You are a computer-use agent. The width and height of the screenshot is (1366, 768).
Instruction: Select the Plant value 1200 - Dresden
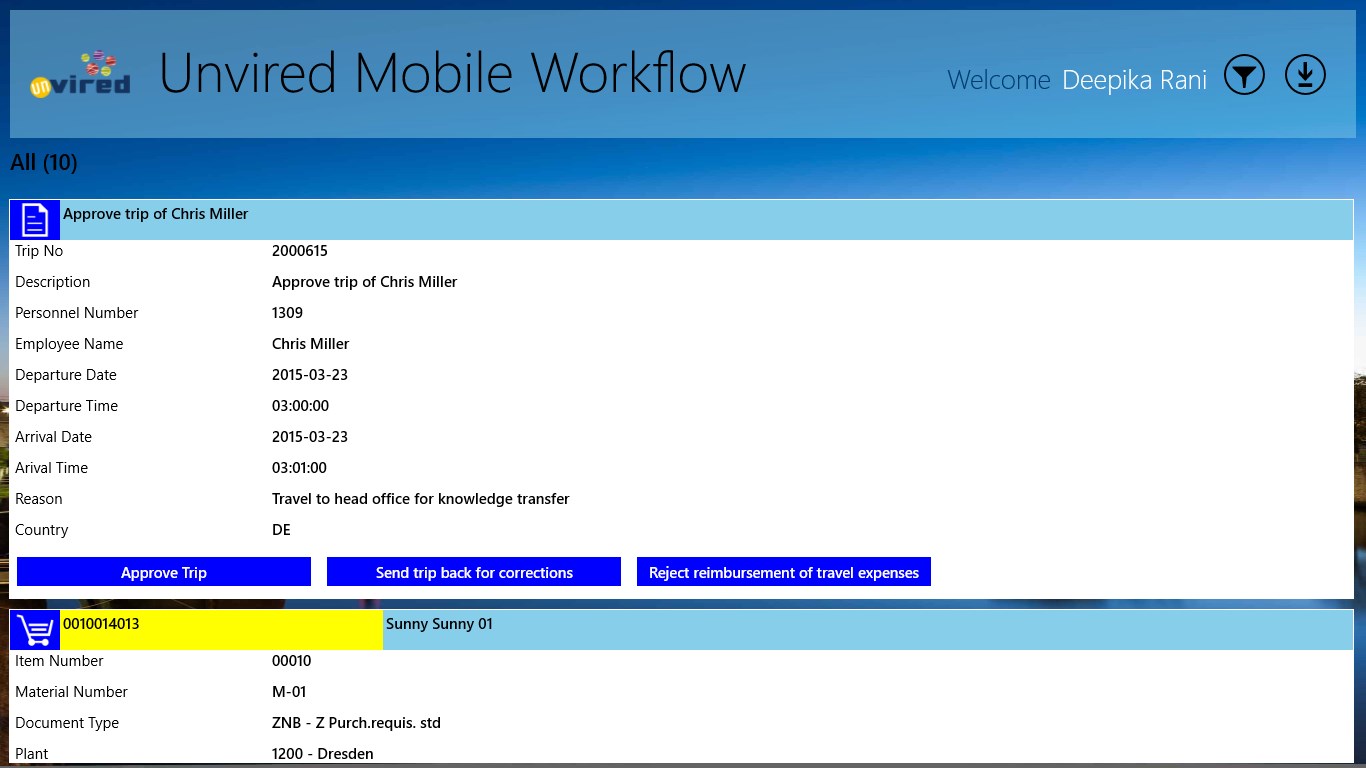tap(322, 754)
